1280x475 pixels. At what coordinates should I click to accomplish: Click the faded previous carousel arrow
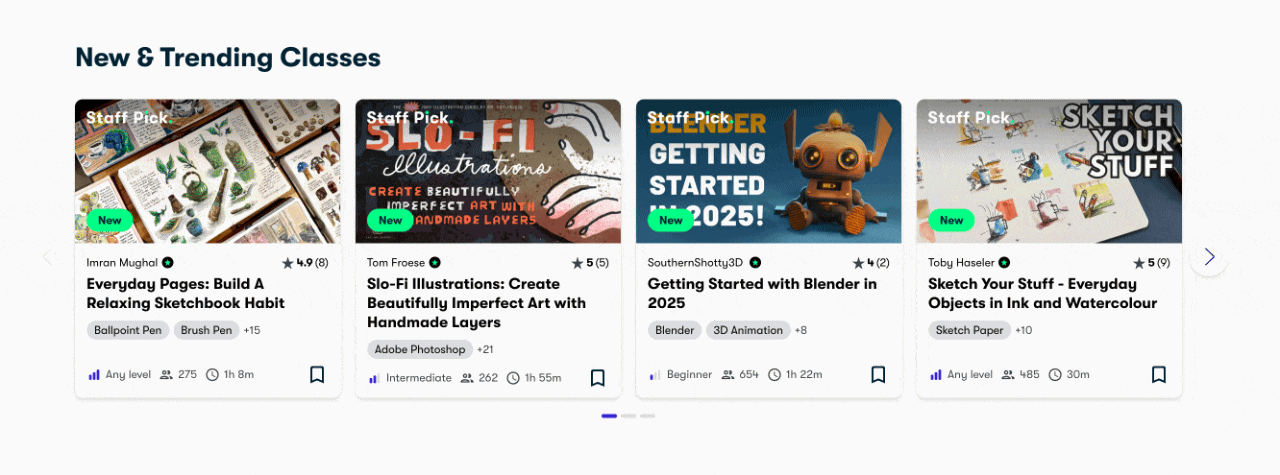(x=48, y=257)
